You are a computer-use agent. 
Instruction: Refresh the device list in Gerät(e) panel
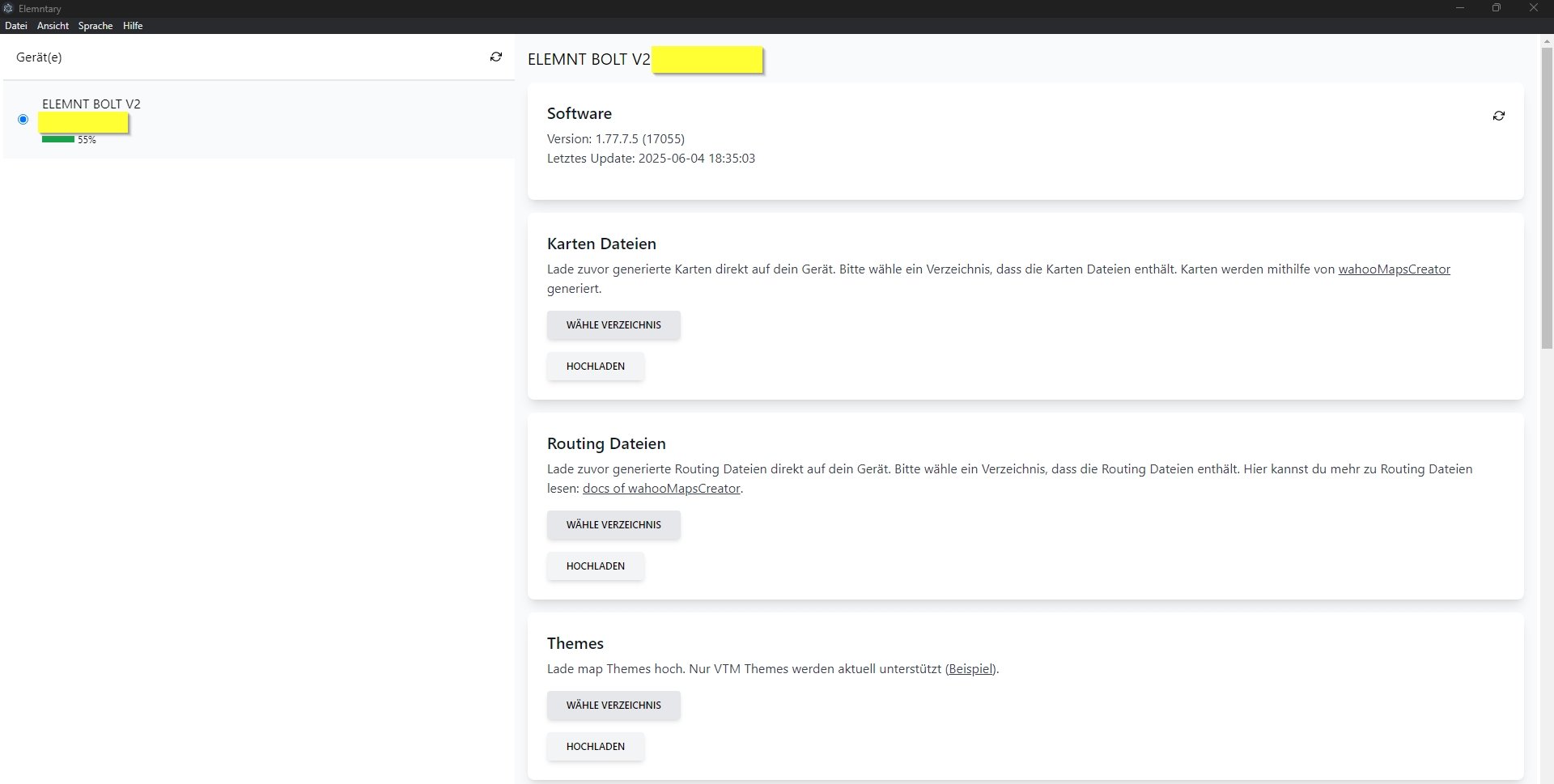coord(496,57)
